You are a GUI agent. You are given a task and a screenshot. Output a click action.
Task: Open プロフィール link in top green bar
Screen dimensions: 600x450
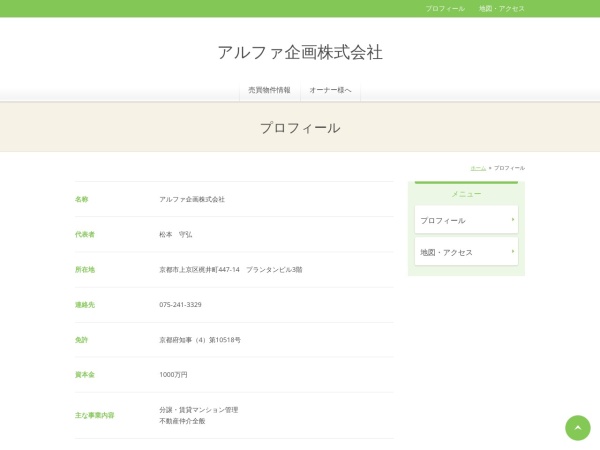tap(445, 8)
